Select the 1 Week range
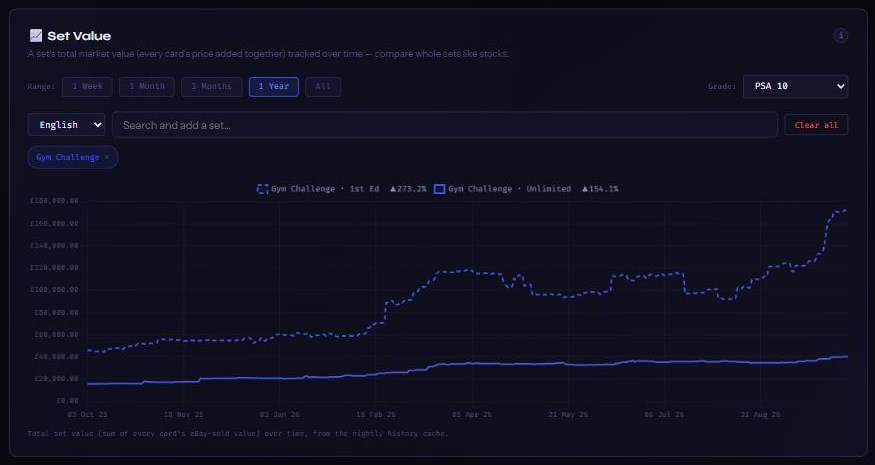The image size is (875, 465). [x=87, y=87]
